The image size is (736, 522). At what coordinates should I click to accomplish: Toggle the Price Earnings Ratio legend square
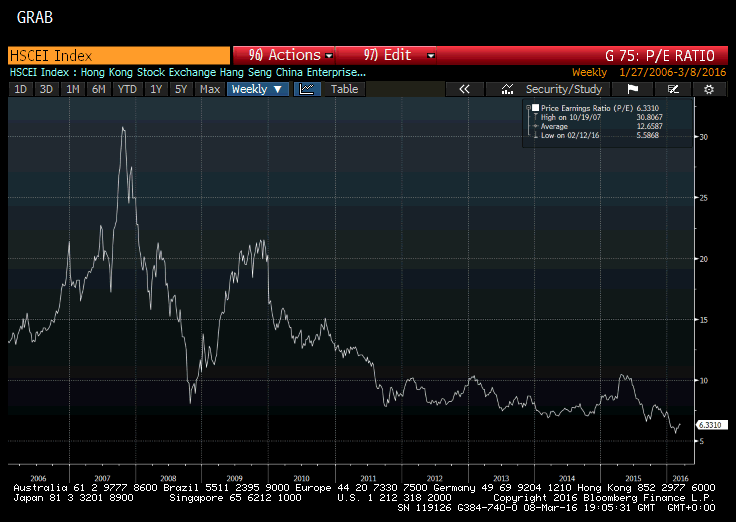(x=535, y=108)
